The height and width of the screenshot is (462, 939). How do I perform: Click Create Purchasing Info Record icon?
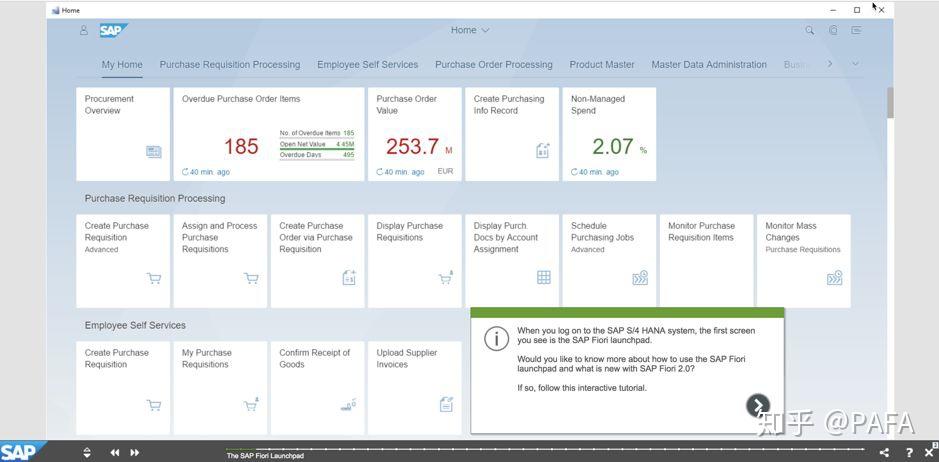(543, 150)
